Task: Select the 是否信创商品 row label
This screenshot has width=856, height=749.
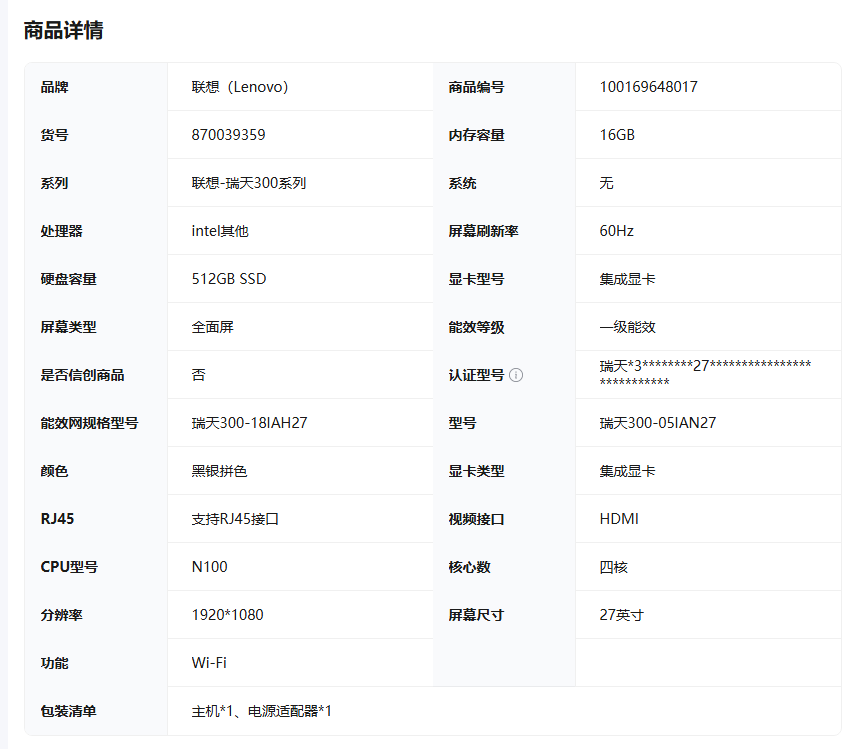Action: point(82,376)
